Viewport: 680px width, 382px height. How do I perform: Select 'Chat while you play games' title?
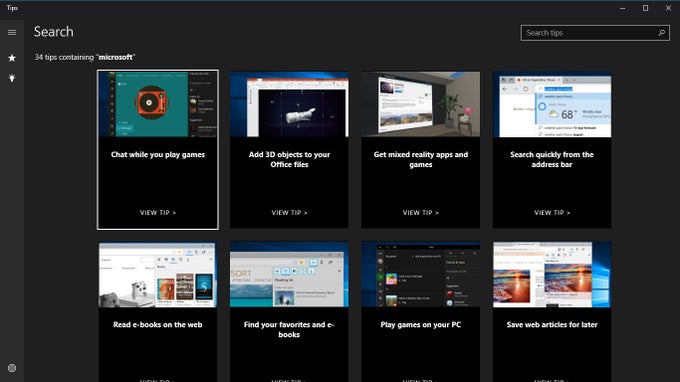coord(158,154)
